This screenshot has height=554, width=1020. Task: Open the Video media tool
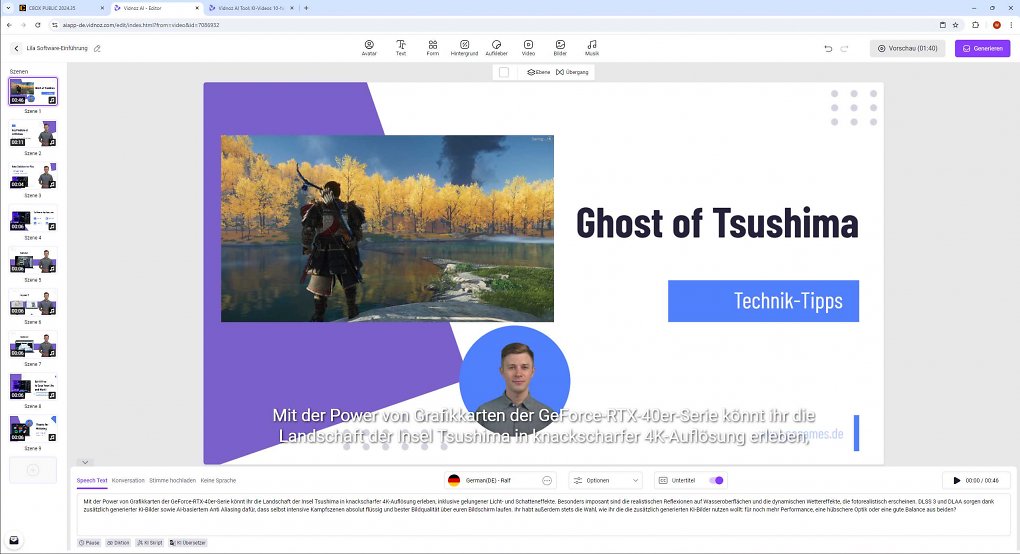coord(528,48)
